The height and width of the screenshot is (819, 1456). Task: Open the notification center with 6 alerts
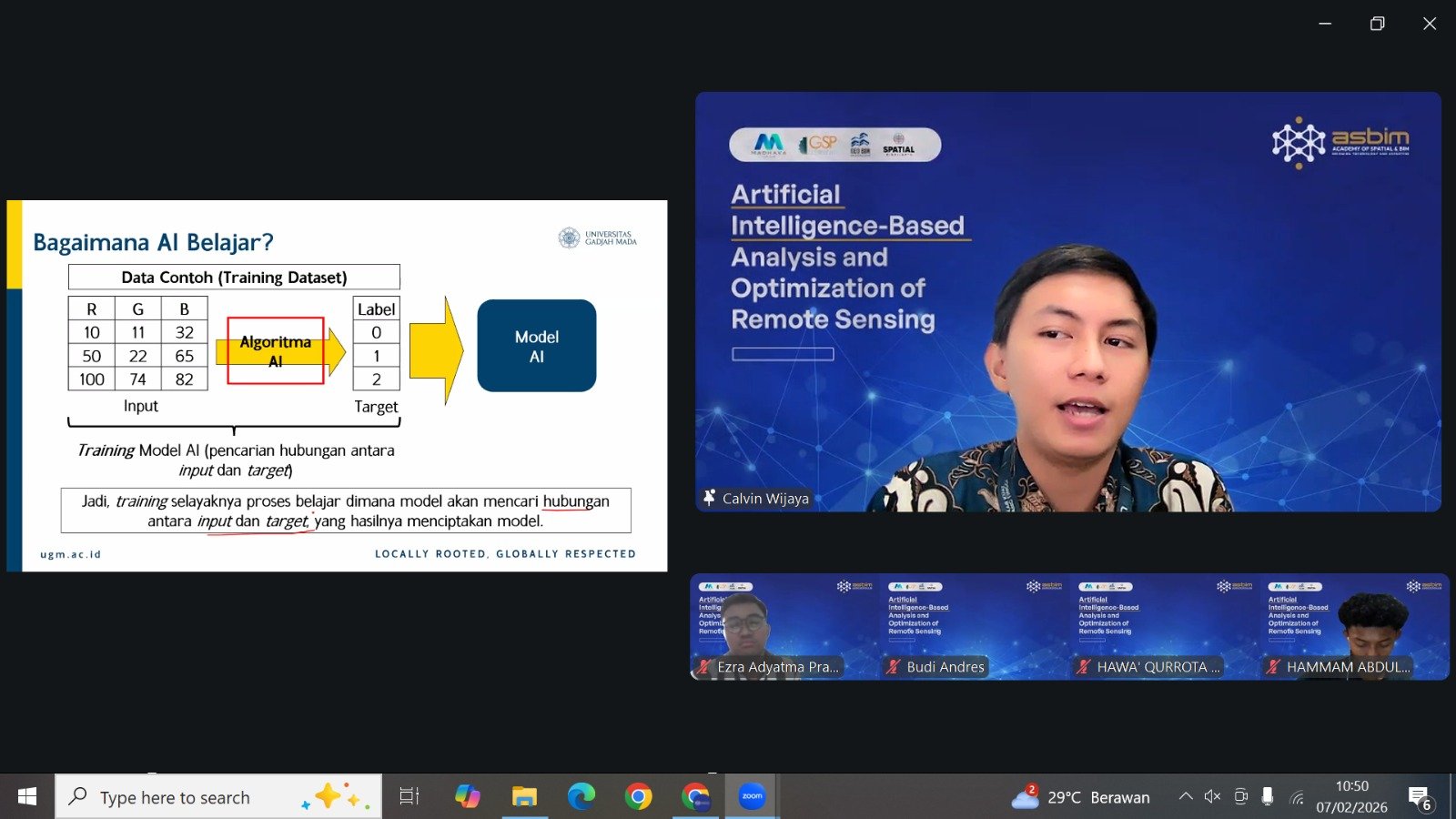click(x=1420, y=797)
